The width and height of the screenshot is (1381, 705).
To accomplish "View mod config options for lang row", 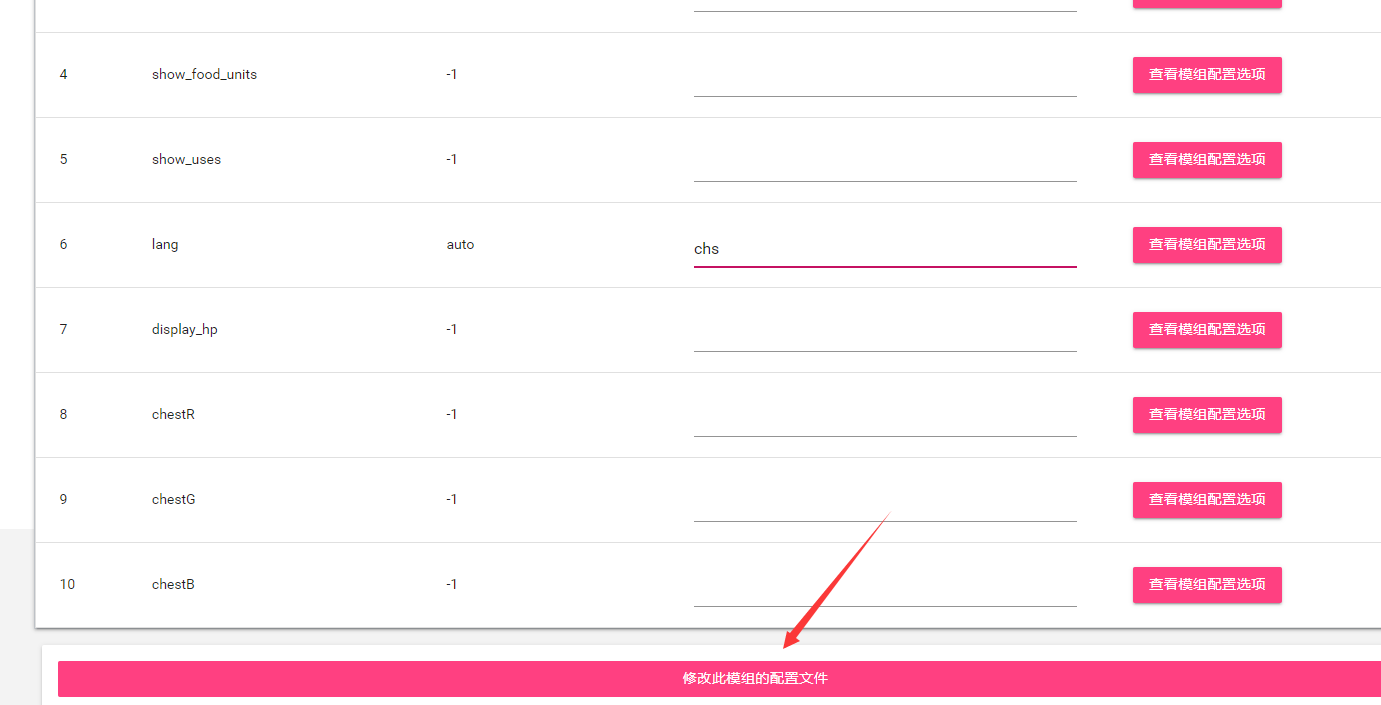I will pos(1207,244).
